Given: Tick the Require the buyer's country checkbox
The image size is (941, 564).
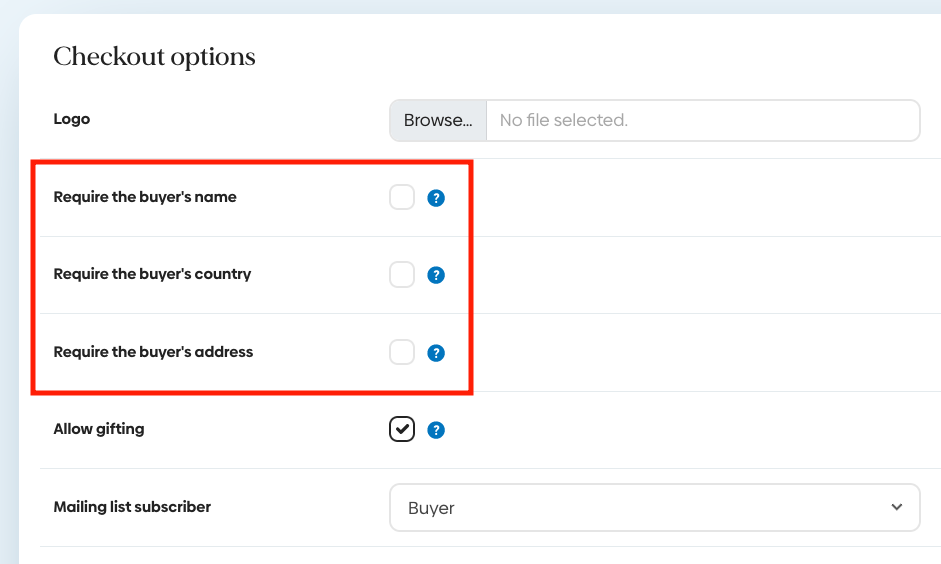Looking at the screenshot, I should coord(402,274).
